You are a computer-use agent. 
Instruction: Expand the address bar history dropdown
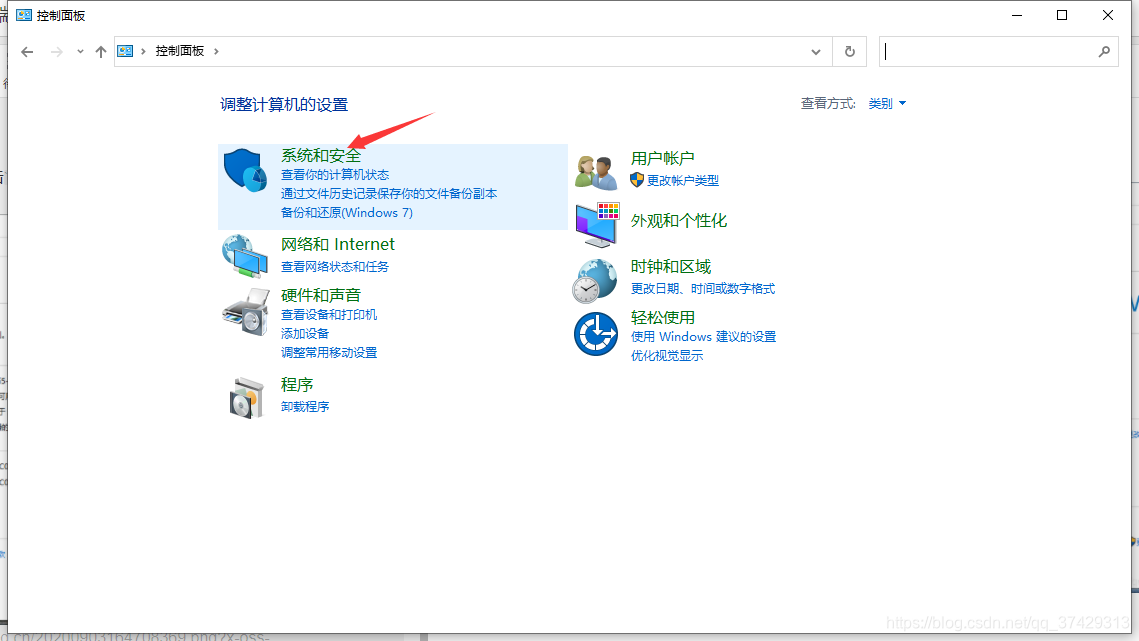[816, 52]
